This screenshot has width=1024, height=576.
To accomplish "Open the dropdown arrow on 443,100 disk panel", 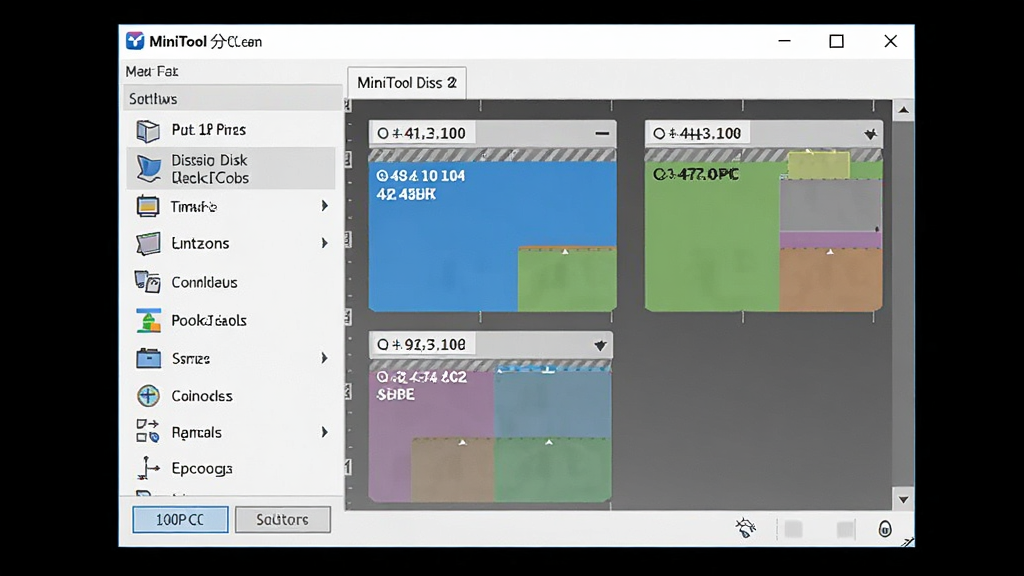I will click(x=870, y=134).
